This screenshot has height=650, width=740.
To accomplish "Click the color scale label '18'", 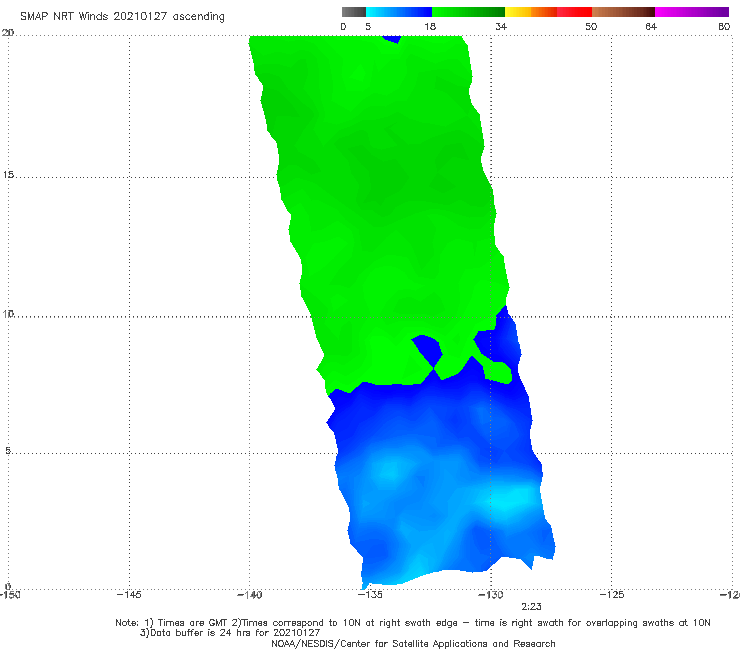I will [430, 26].
